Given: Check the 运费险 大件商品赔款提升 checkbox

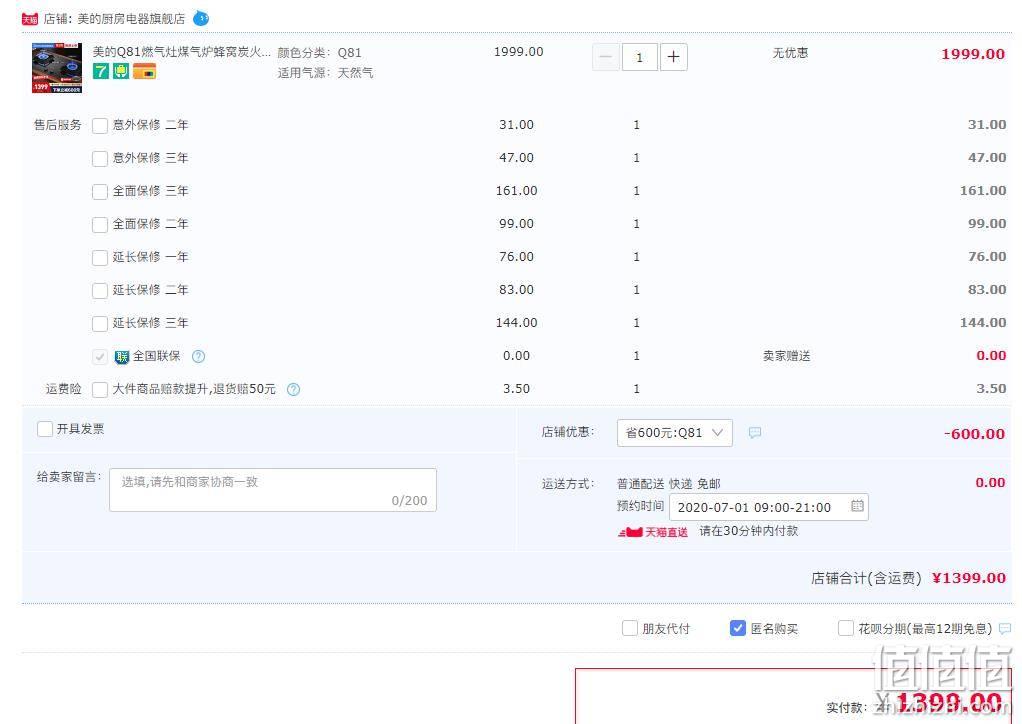Looking at the screenshot, I should (100, 390).
